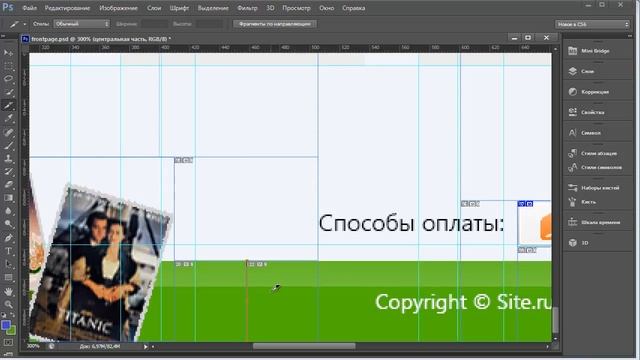
Task: Open the Слои menu
Action: click(154, 8)
